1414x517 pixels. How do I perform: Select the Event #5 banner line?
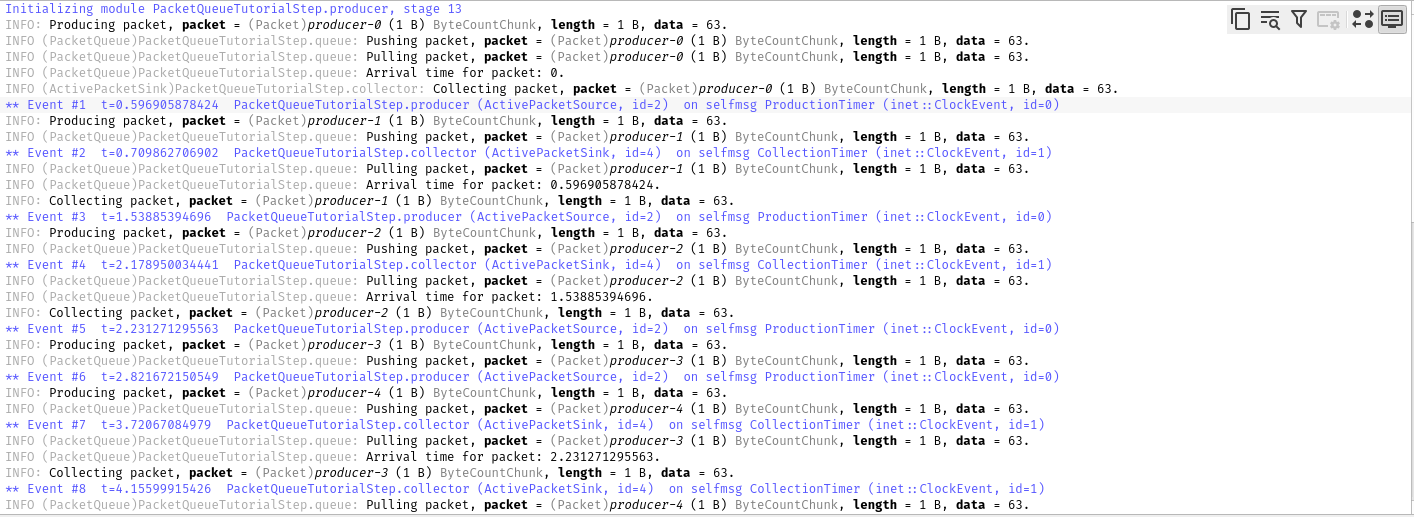pos(532,329)
